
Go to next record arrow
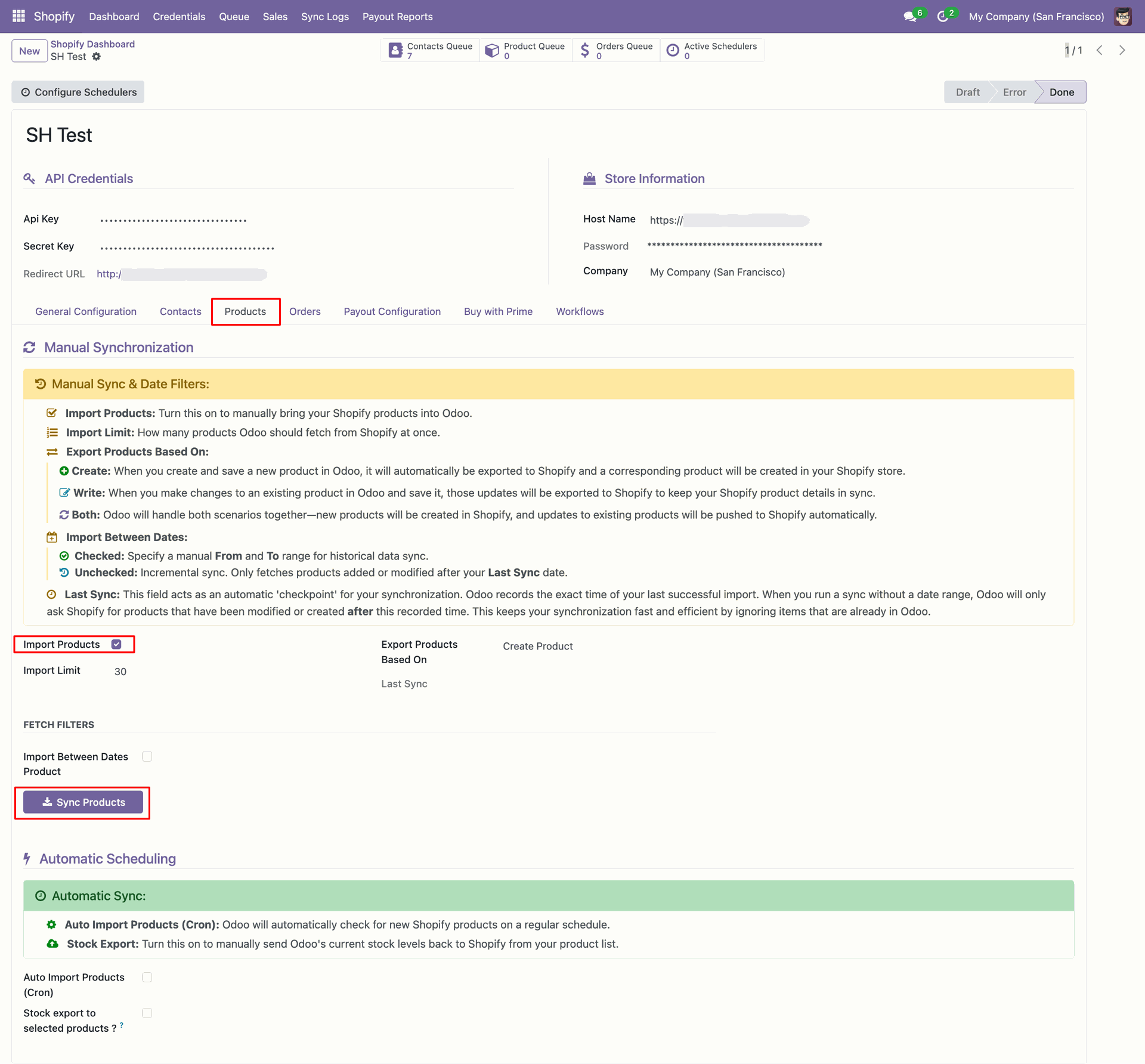[1122, 50]
